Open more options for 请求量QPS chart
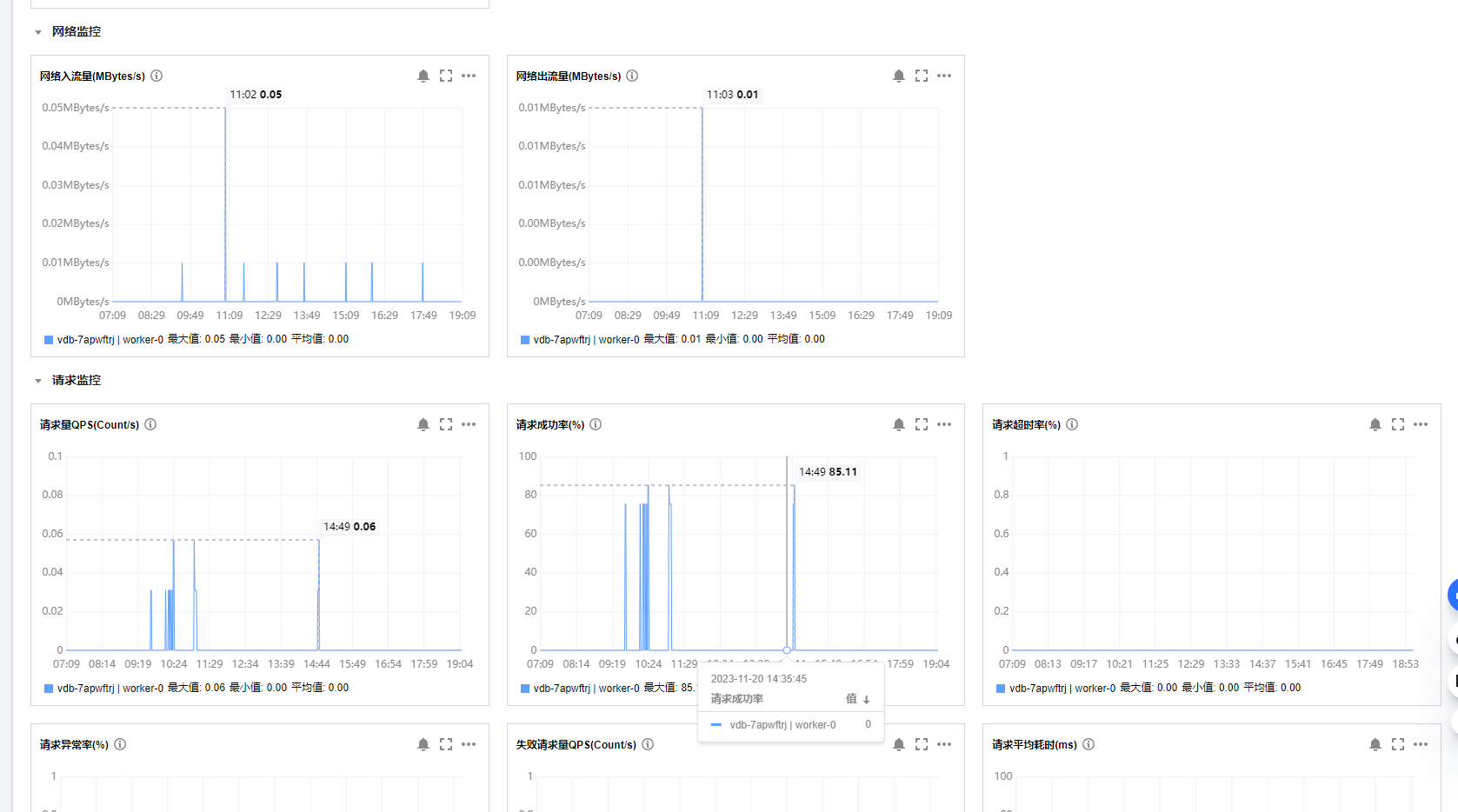Screen dimensions: 1458x812 coord(469,424)
